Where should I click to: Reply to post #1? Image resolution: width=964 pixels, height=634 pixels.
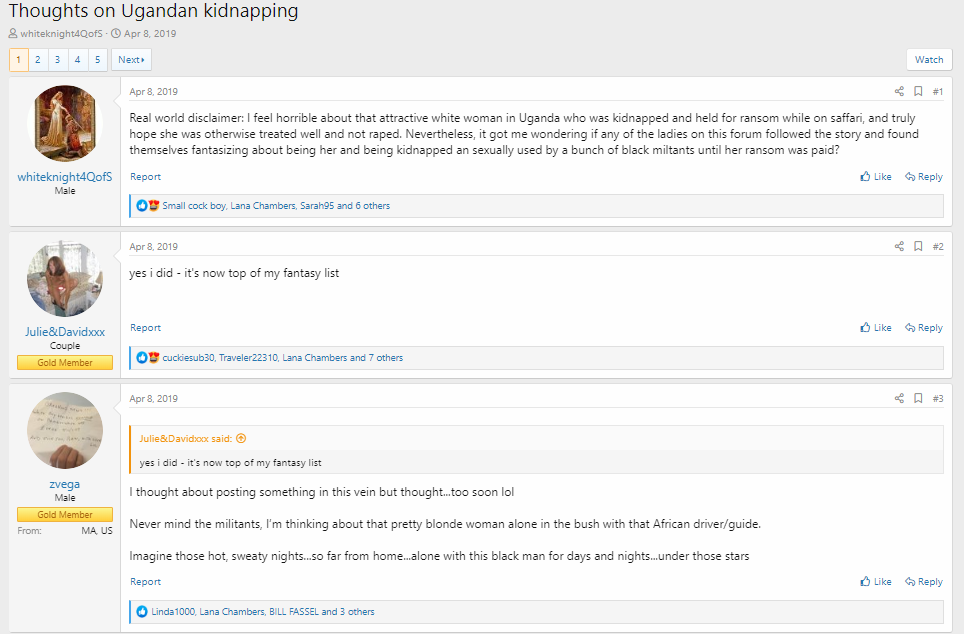point(923,176)
